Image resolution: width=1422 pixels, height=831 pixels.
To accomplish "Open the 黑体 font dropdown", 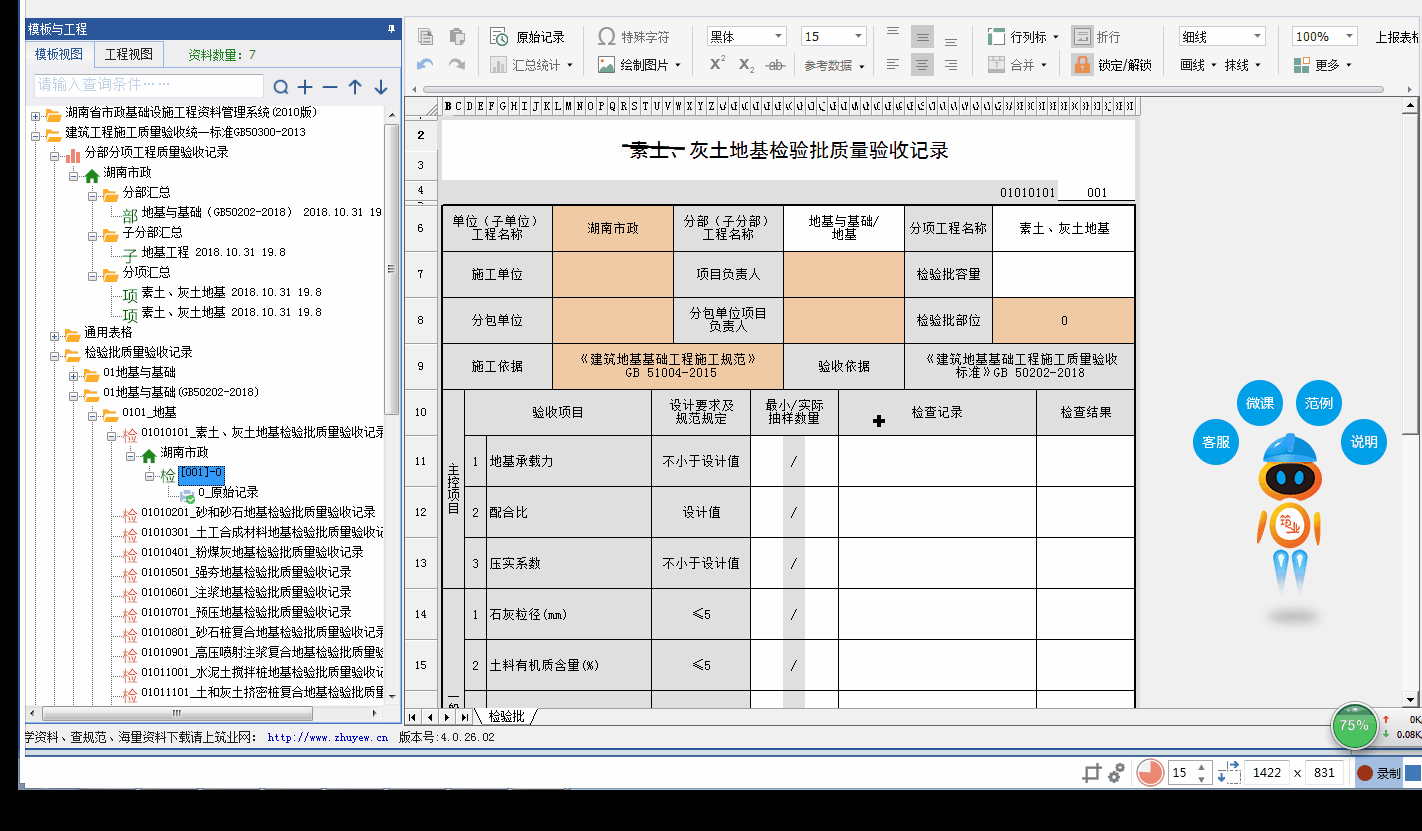I will pyautogui.click(x=747, y=37).
